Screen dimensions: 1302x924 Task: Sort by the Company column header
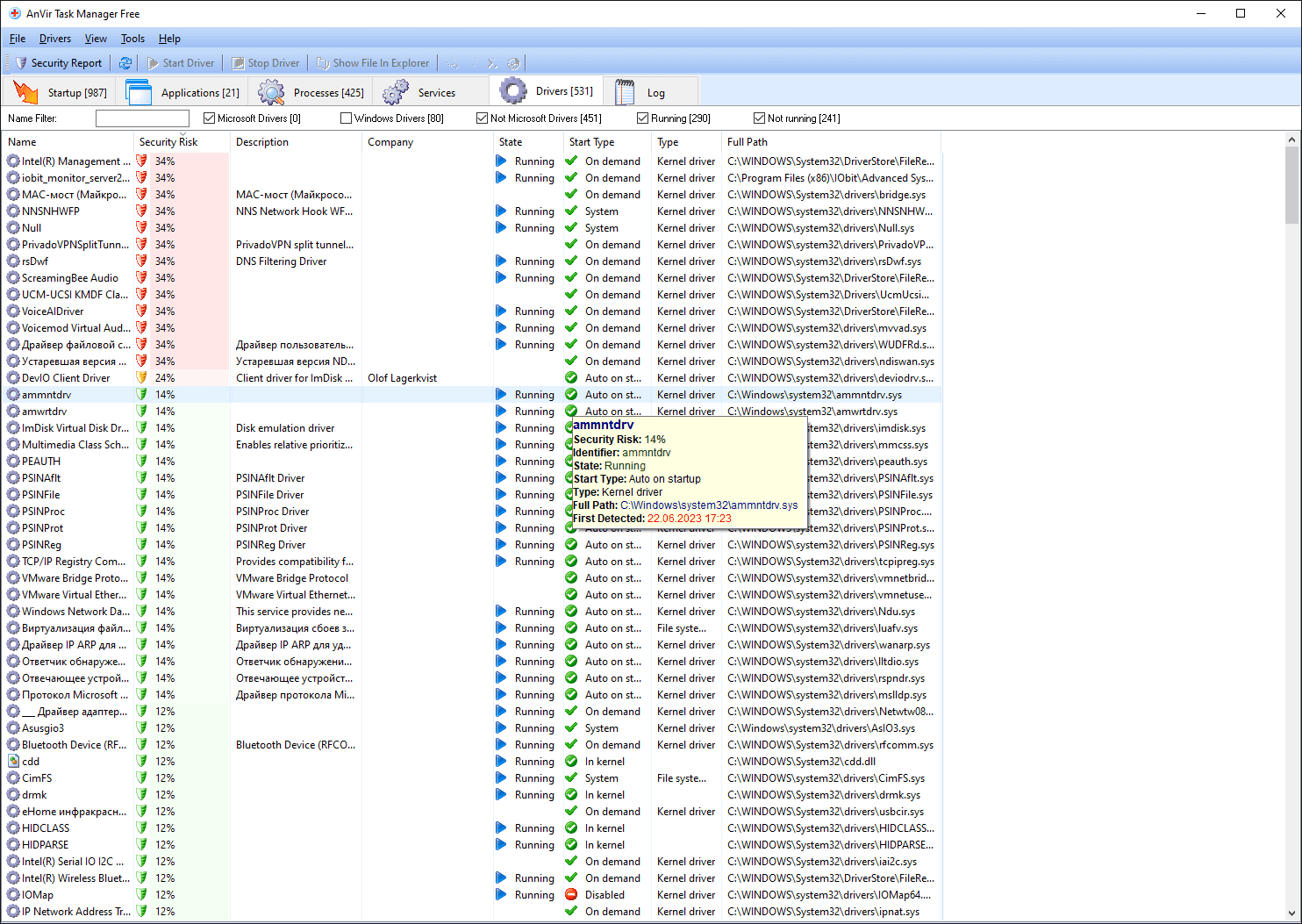427,142
